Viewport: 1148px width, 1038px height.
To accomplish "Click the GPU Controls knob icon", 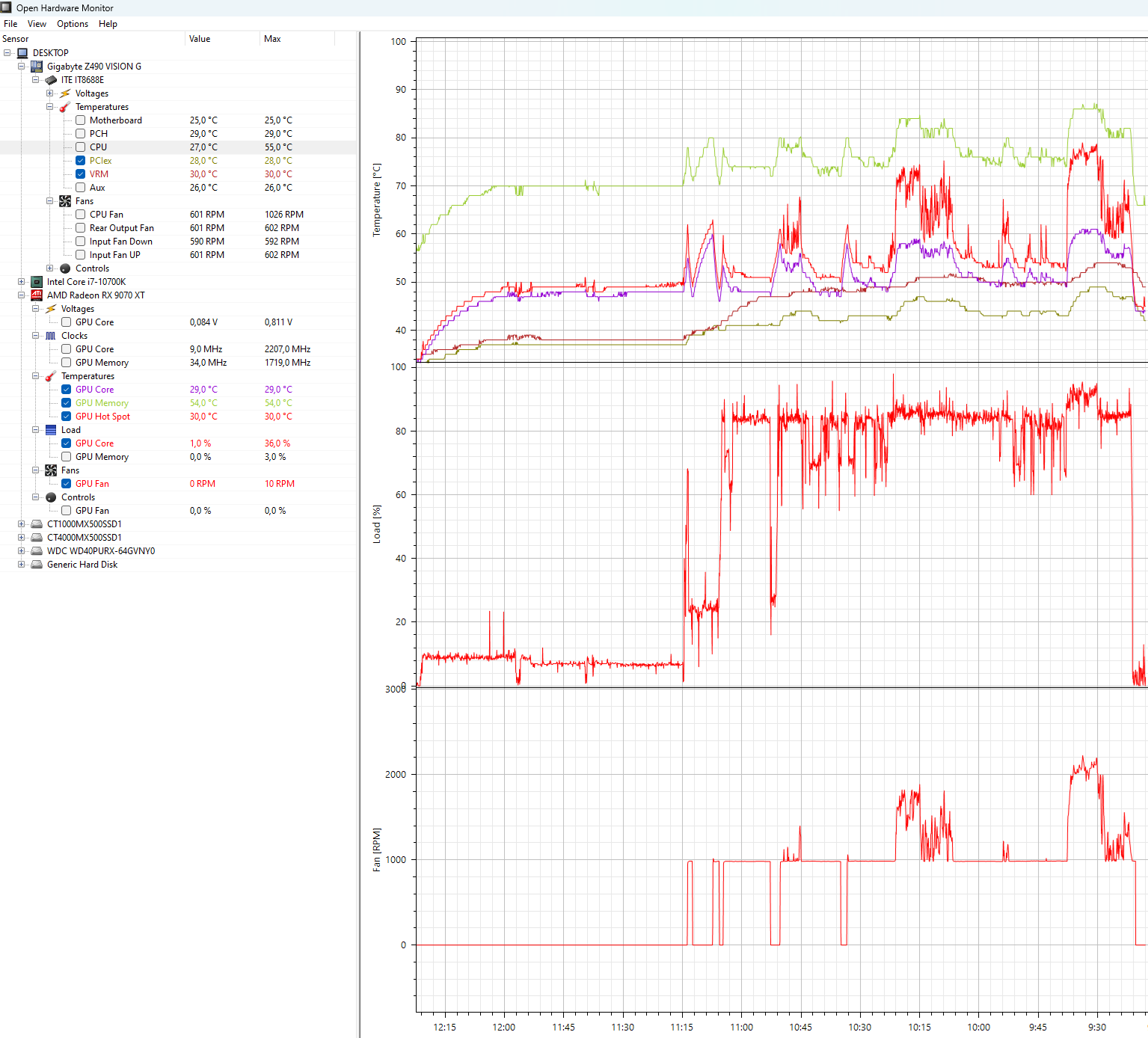I will pyautogui.click(x=51, y=497).
